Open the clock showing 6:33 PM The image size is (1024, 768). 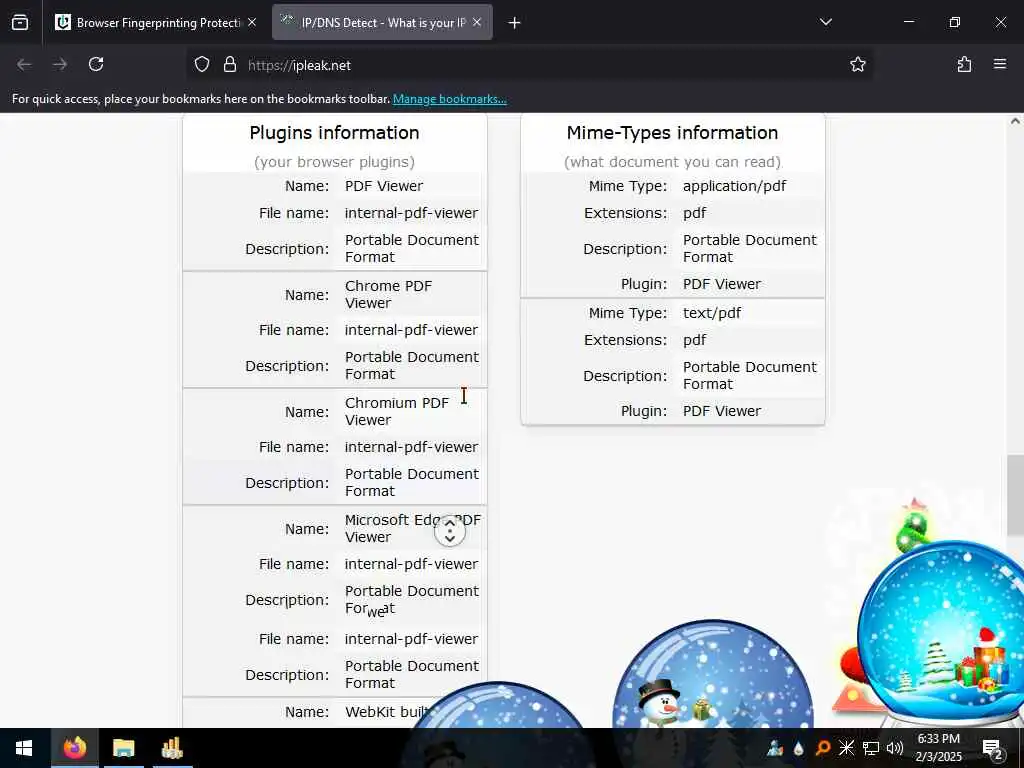pyautogui.click(x=938, y=748)
